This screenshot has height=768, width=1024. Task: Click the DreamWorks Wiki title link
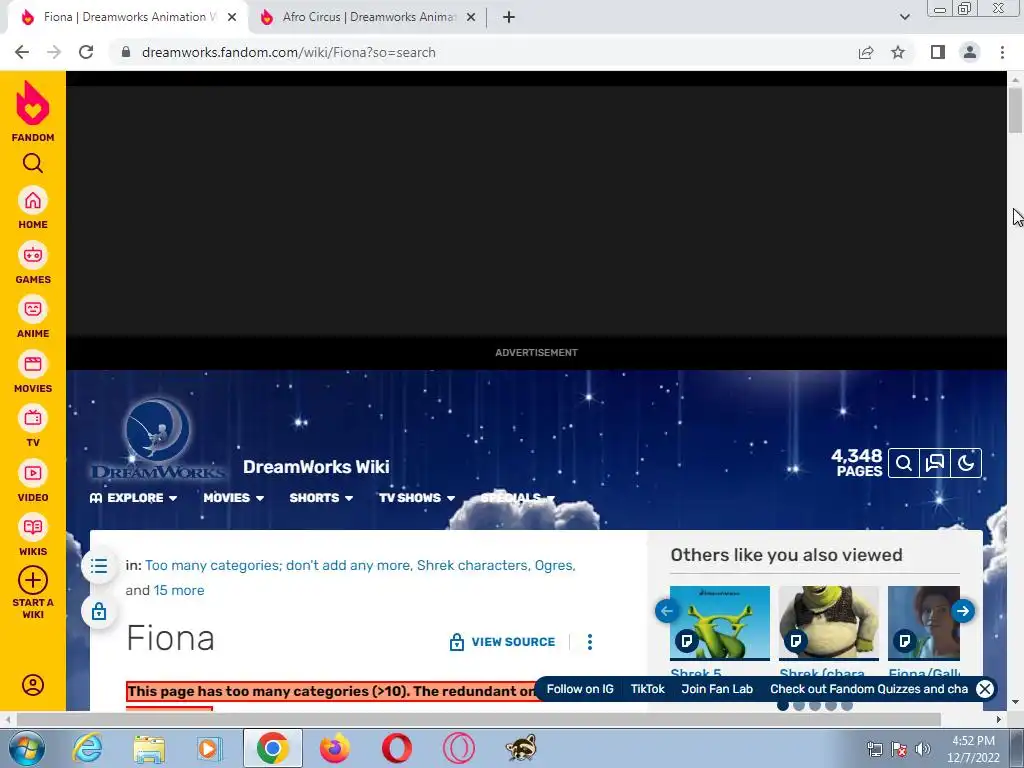tap(316, 467)
